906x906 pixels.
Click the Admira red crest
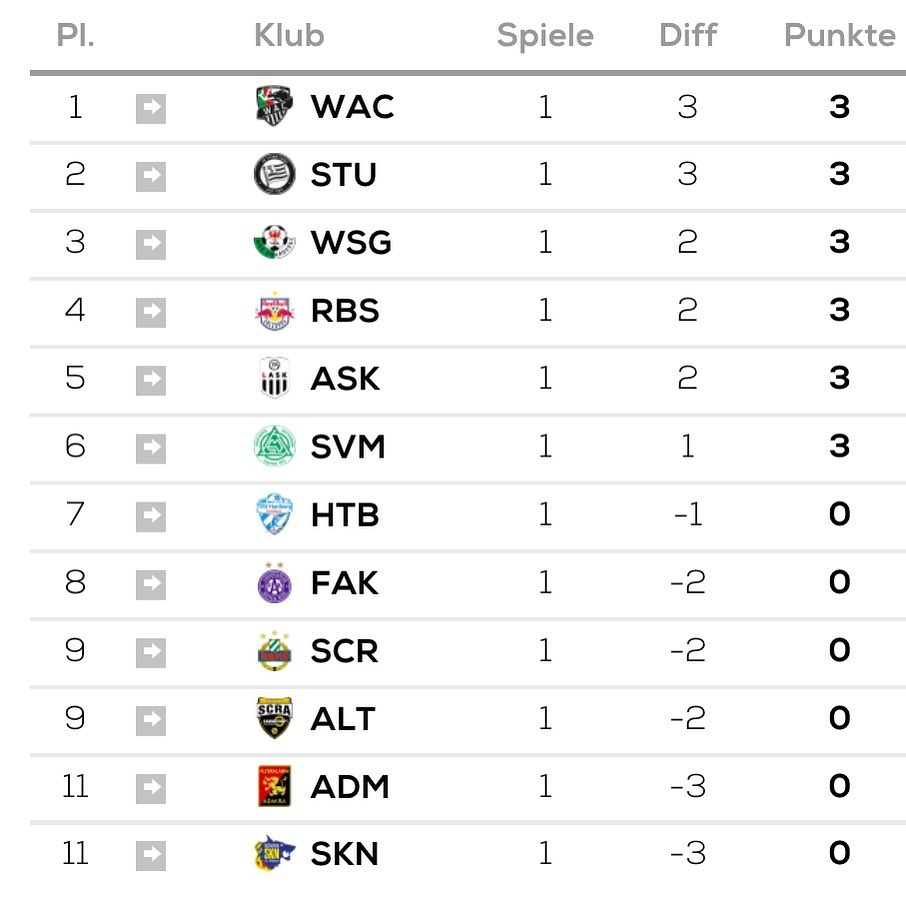coord(274,786)
